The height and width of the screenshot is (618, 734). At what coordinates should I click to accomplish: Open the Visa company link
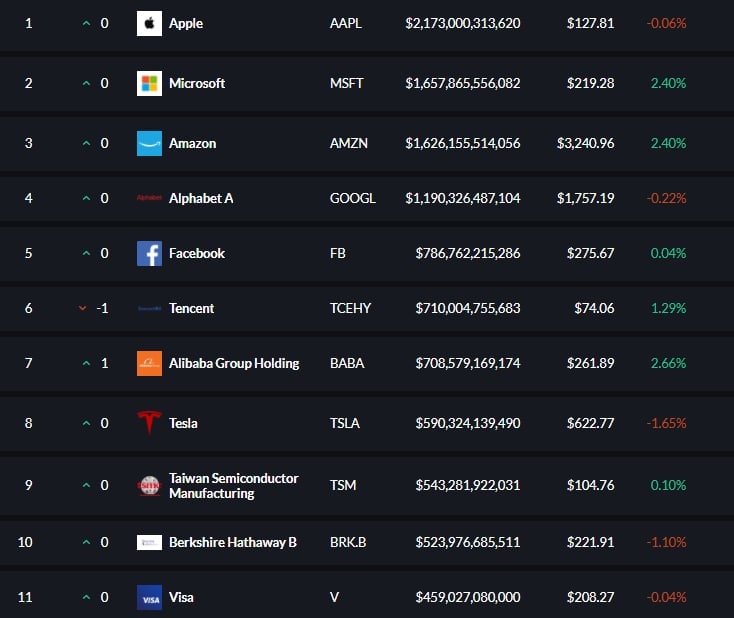click(x=181, y=597)
